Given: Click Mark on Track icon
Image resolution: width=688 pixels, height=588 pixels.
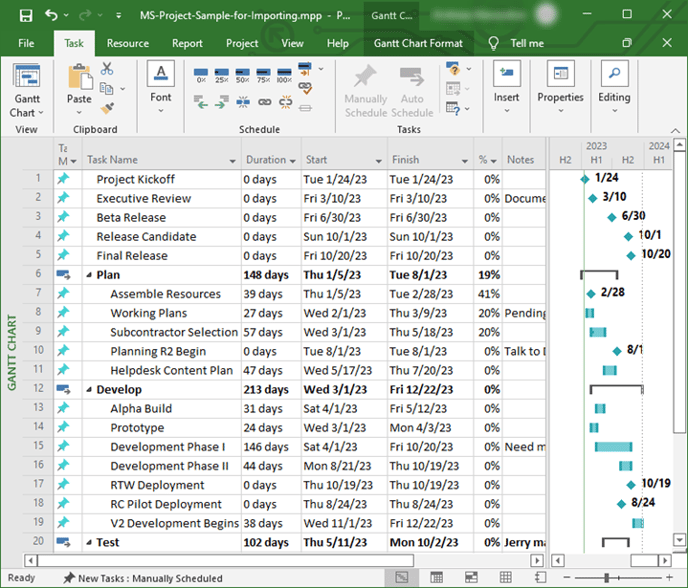Looking at the screenshot, I should [305, 68].
